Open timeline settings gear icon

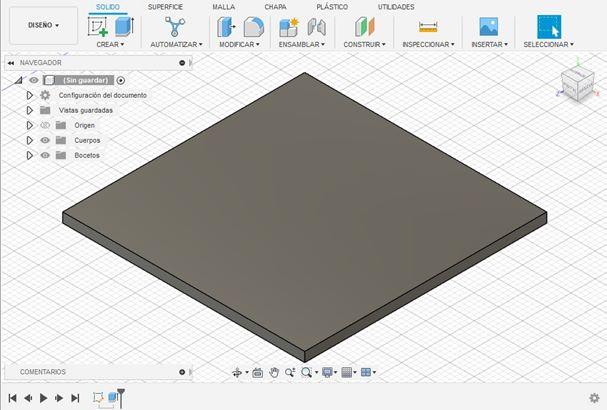coord(594,398)
